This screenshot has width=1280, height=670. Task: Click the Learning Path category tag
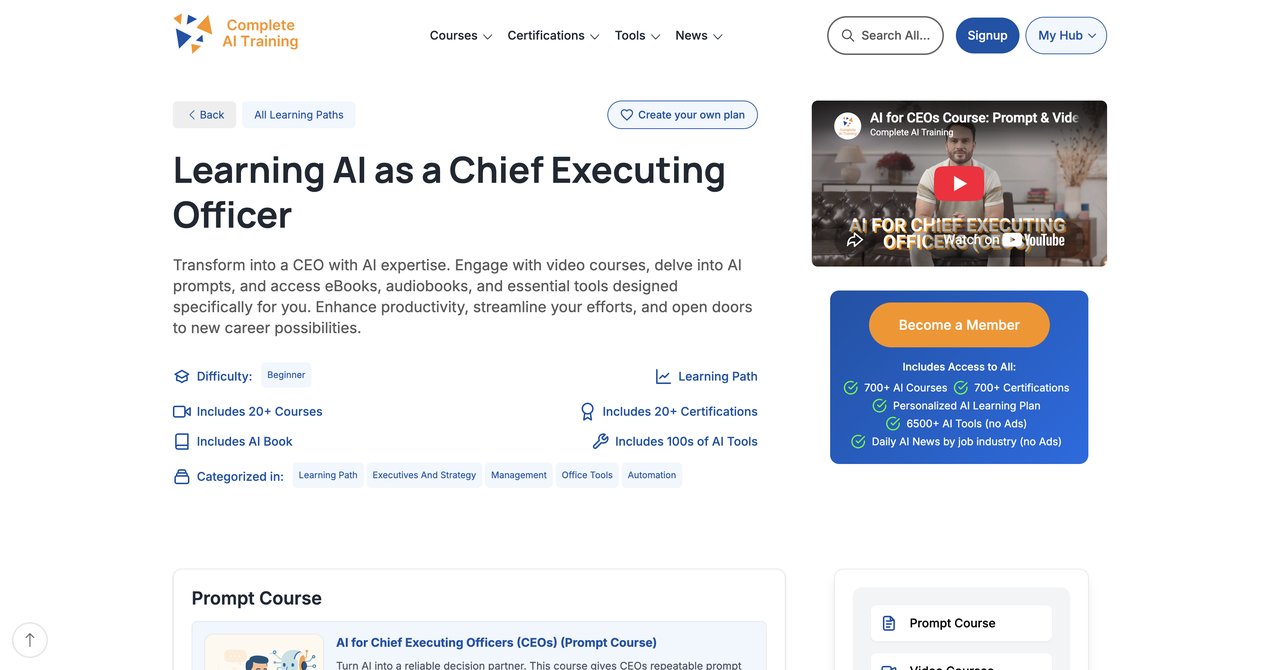328,475
